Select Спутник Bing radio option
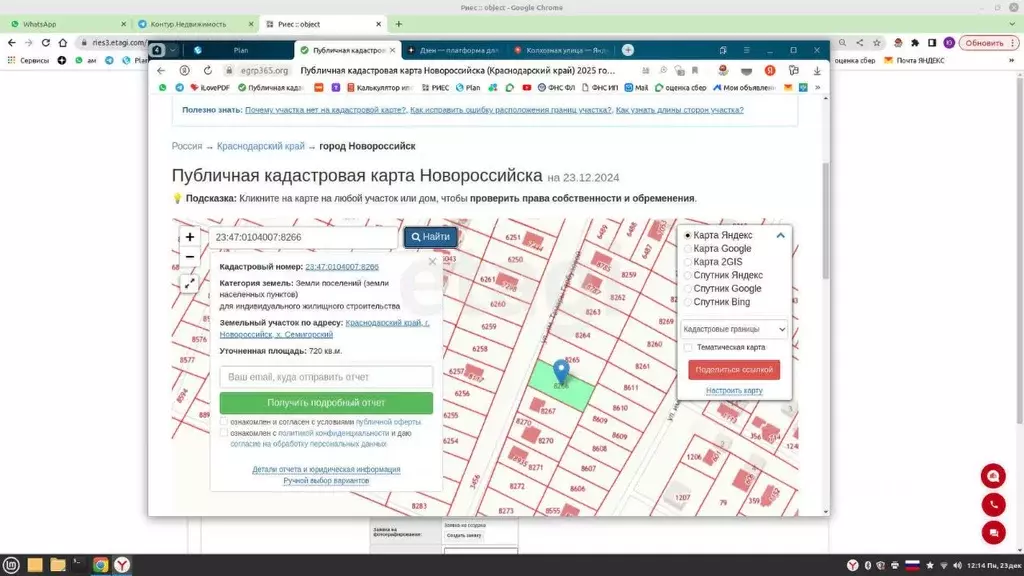1024x576 pixels. [x=688, y=302]
